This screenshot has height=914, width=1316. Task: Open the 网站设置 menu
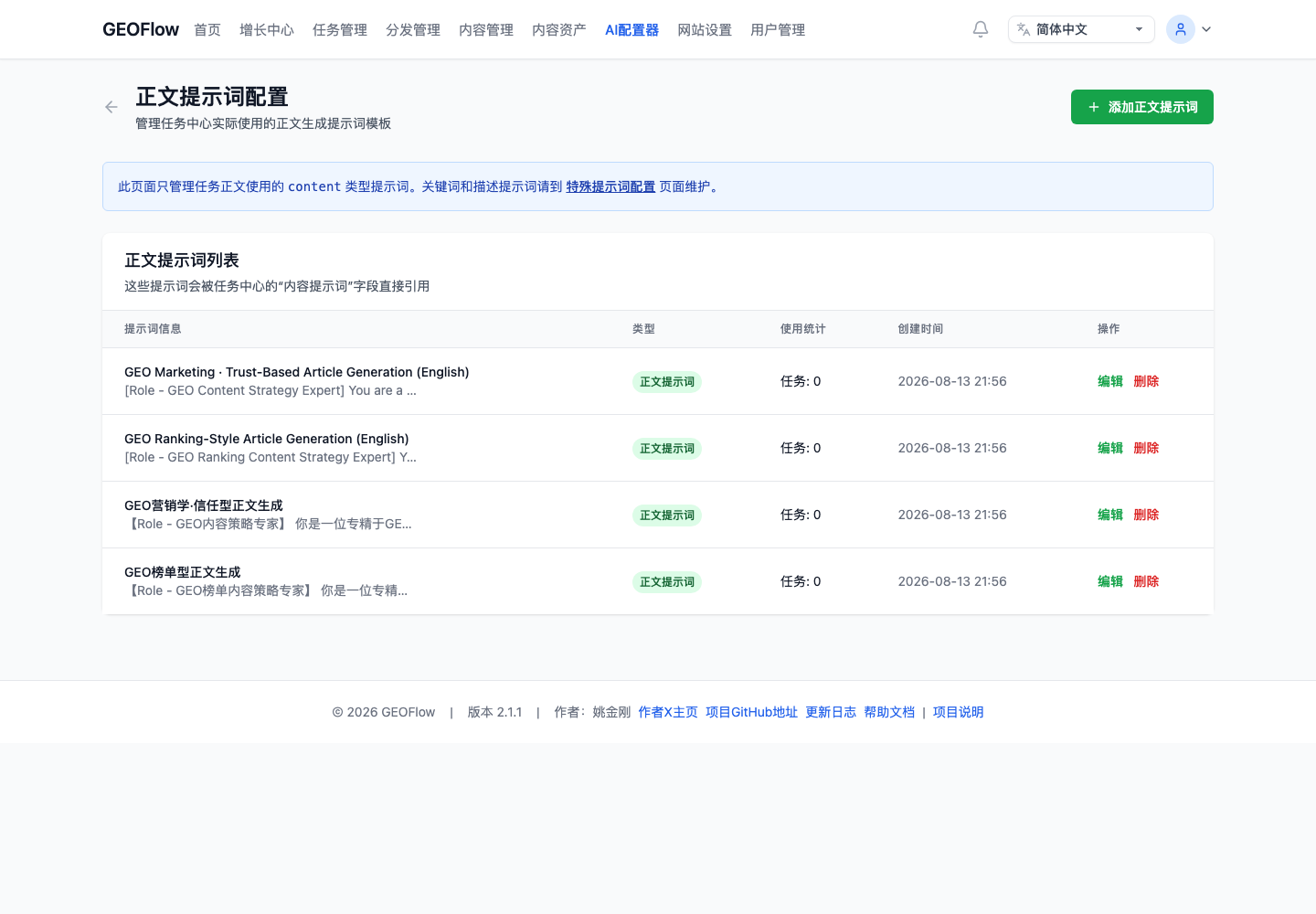tap(705, 30)
